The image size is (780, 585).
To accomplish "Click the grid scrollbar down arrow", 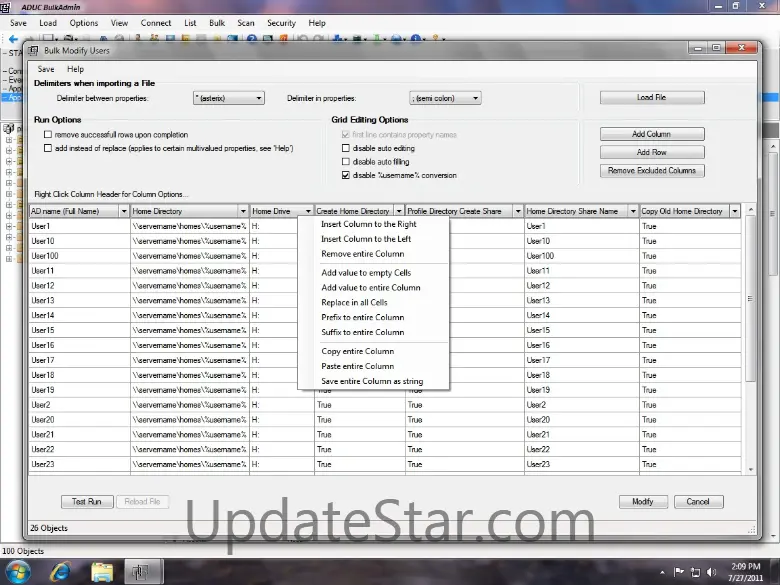I will [x=751, y=470].
